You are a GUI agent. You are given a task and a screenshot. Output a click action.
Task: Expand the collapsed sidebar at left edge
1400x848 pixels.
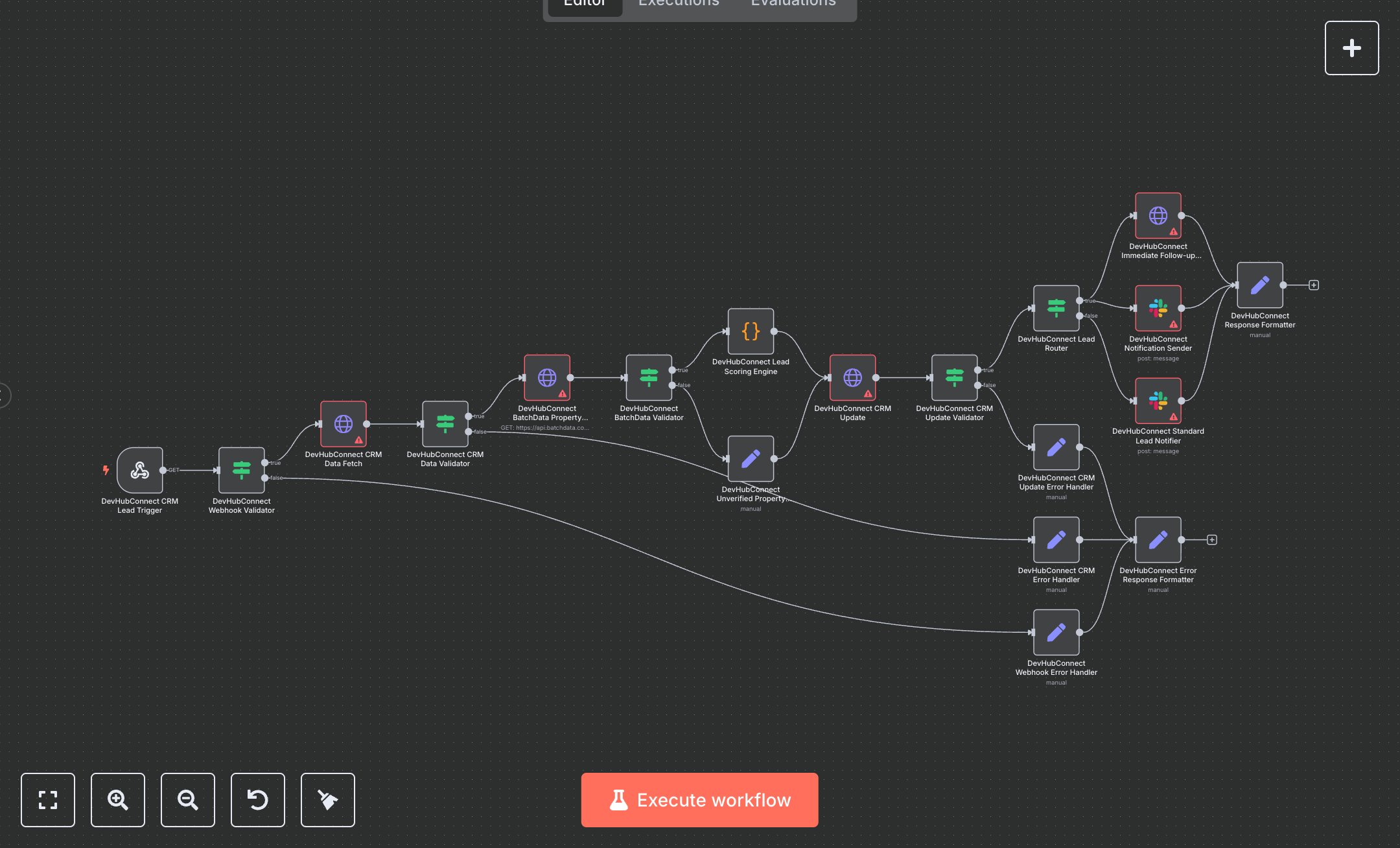4,395
